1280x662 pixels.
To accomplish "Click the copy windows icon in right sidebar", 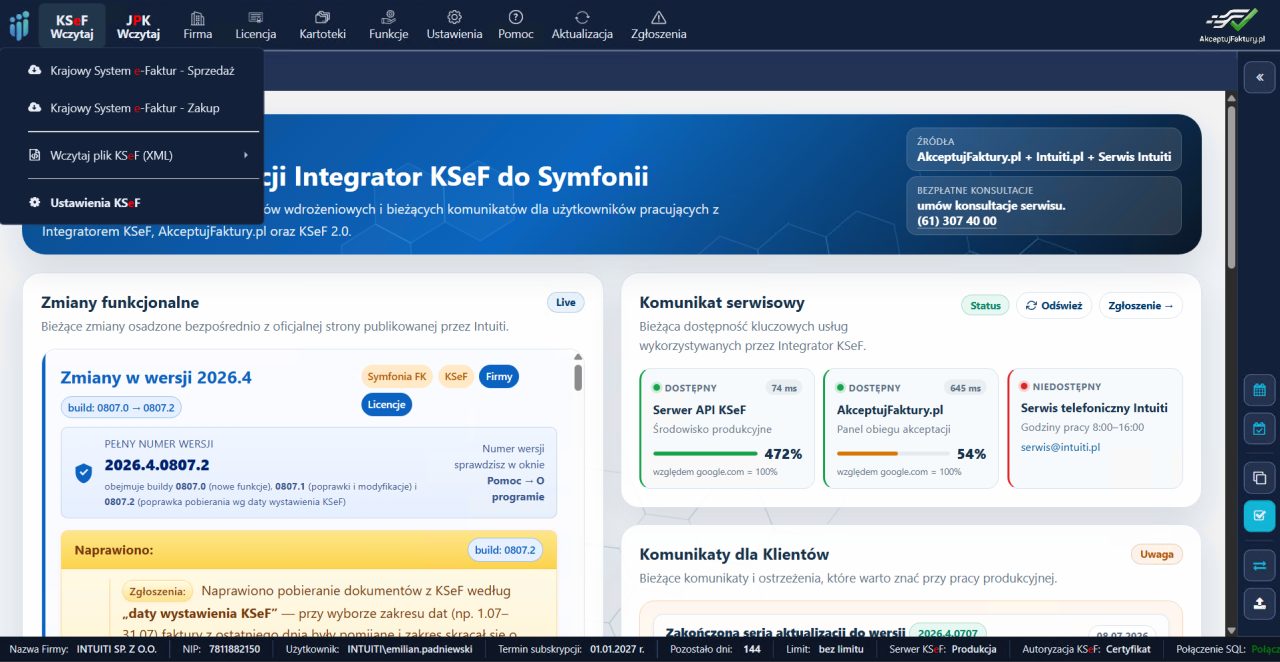I will click(x=1259, y=477).
